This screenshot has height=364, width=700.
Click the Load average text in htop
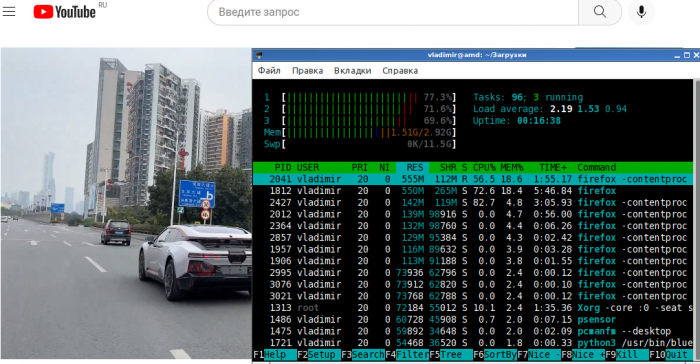pos(550,109)
